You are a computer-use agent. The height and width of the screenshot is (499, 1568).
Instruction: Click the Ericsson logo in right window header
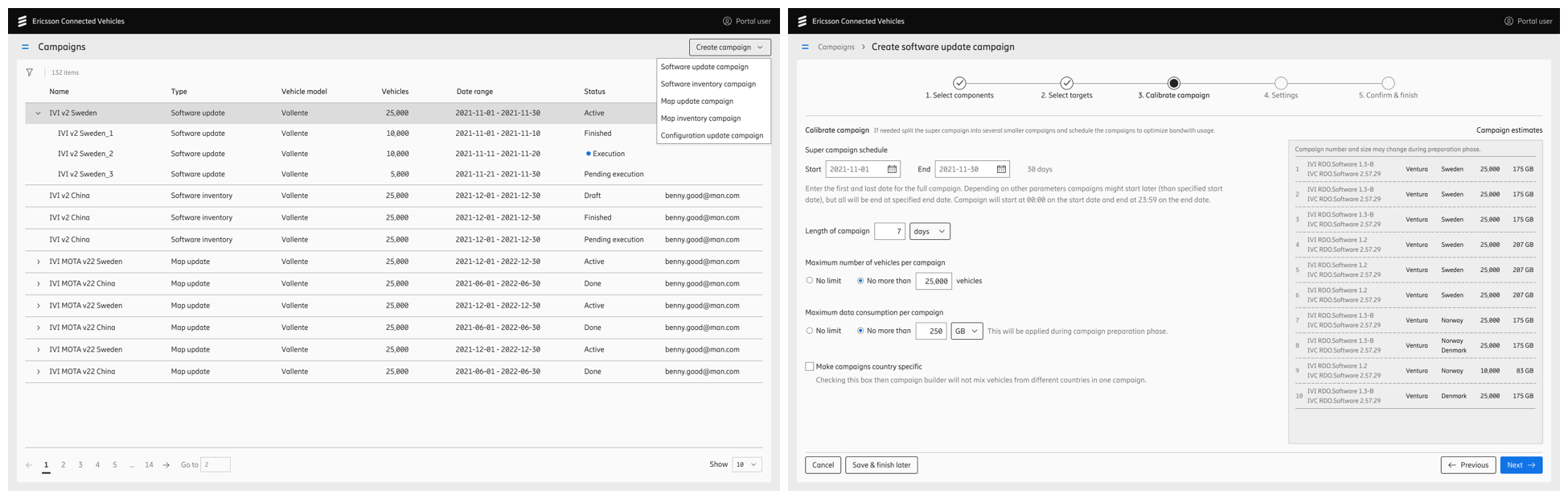point(802,21)
